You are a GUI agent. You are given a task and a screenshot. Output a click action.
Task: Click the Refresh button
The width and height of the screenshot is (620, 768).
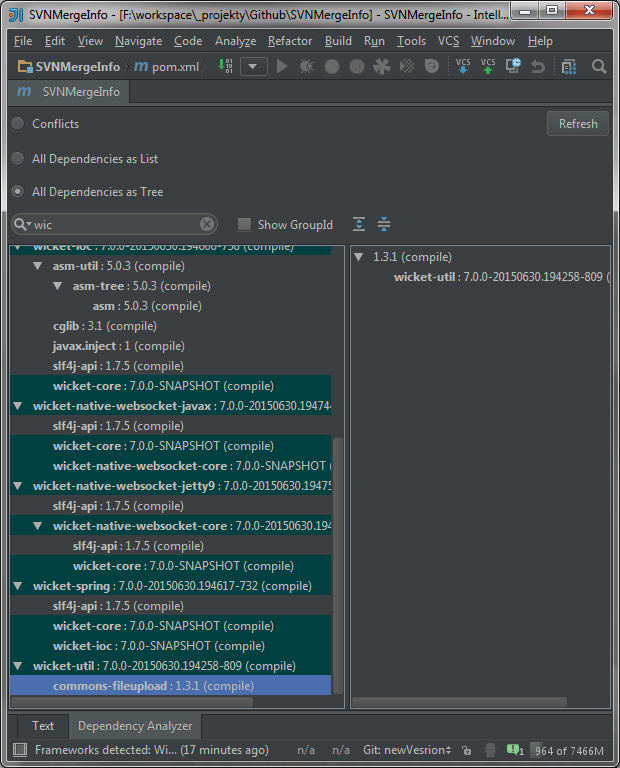click(x=578, y=123)
